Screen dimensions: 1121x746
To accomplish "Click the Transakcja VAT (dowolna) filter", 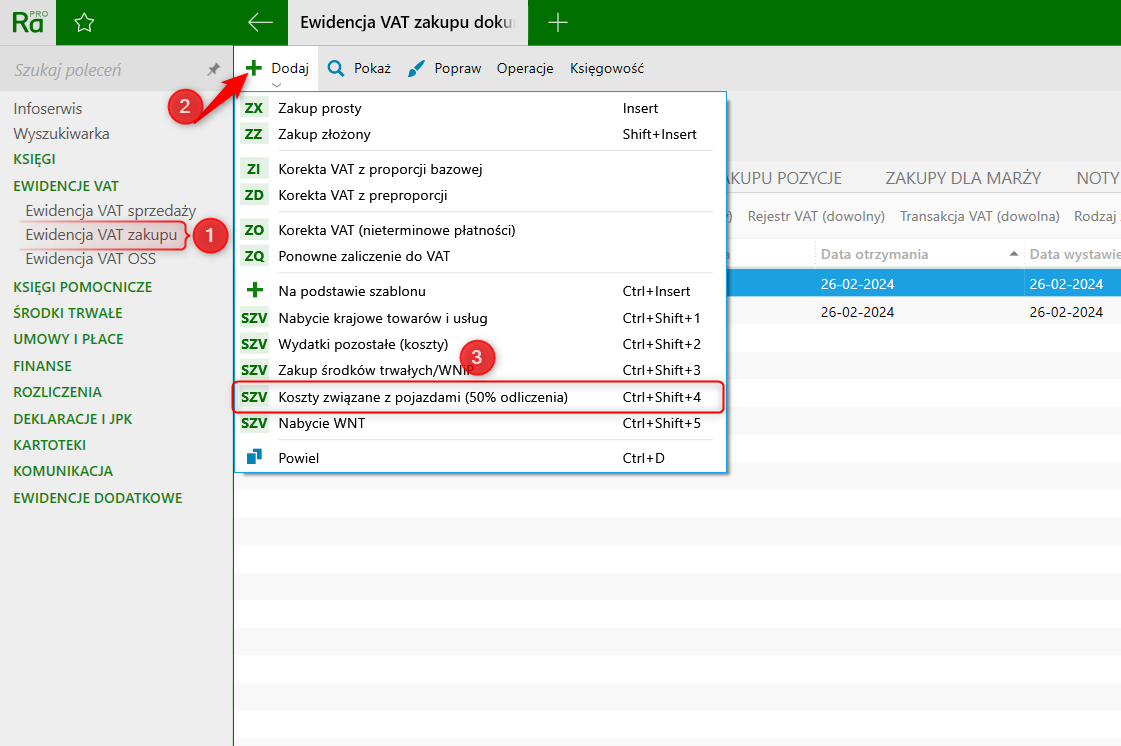I will point(979,216).
